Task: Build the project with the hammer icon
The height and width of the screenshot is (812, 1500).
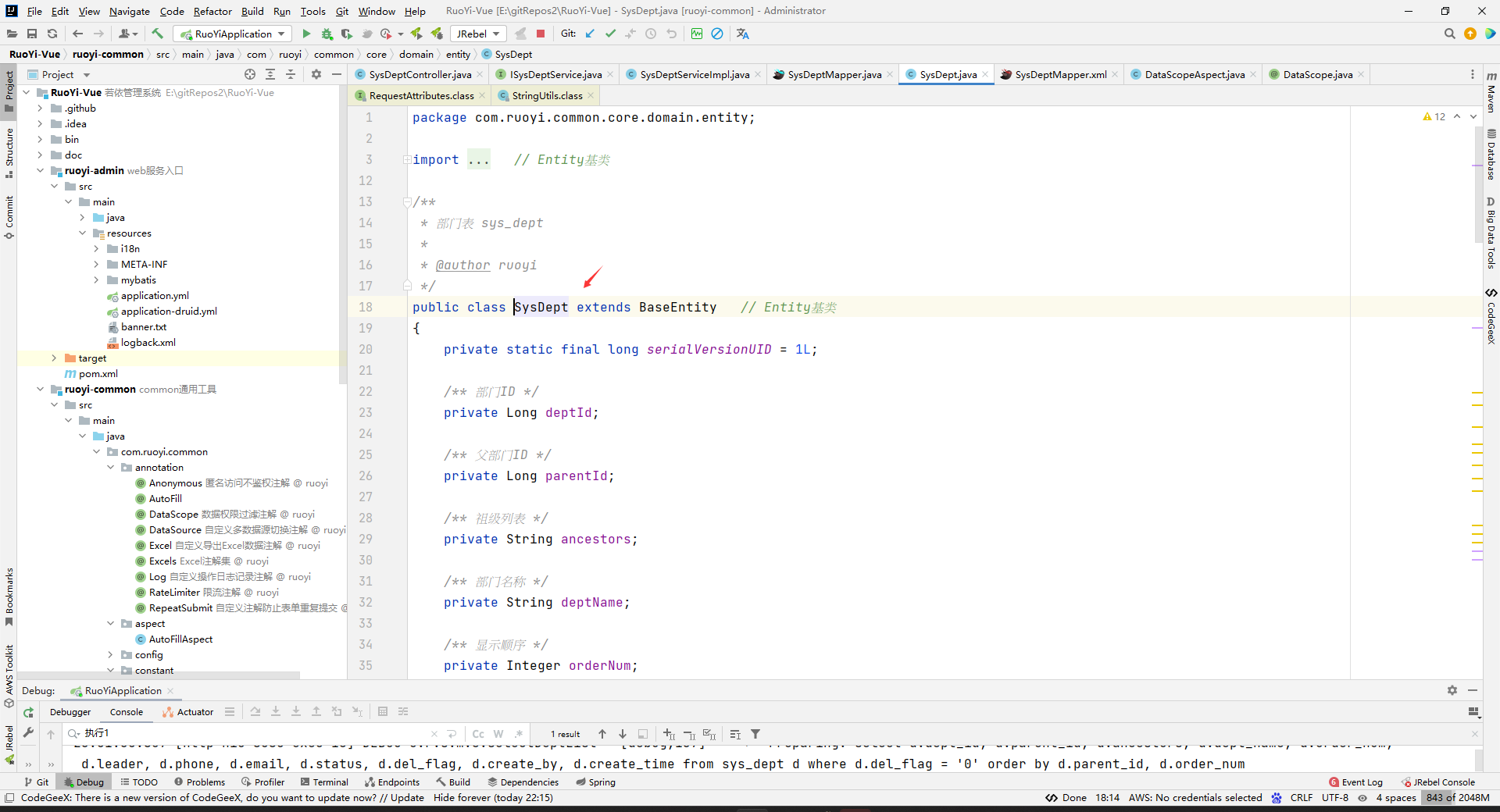Action: tap(157, 34)
